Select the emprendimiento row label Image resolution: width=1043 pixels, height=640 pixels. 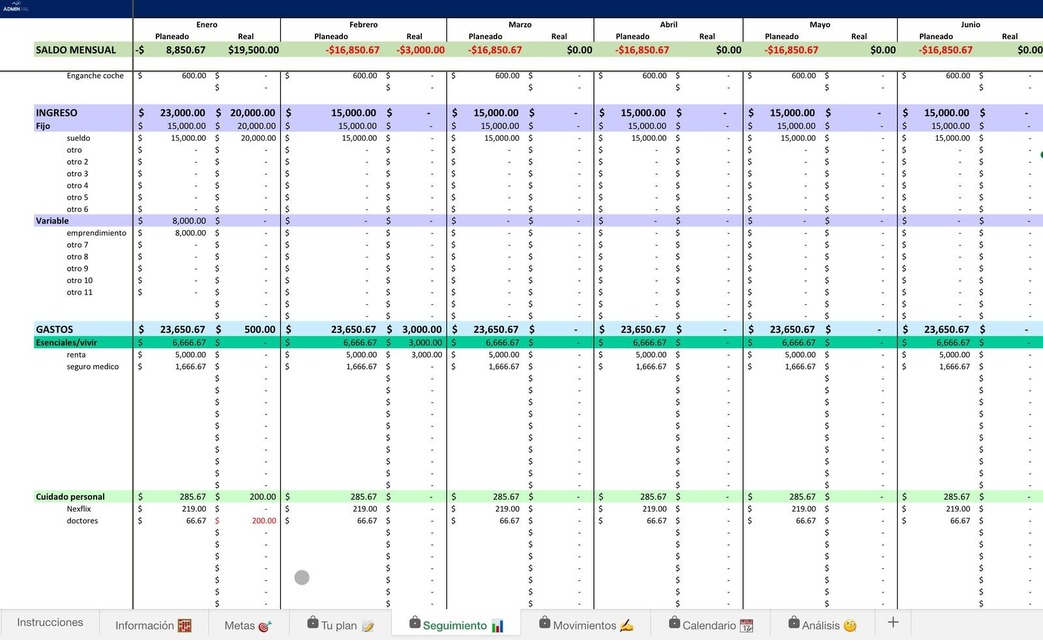click(96, 233)
